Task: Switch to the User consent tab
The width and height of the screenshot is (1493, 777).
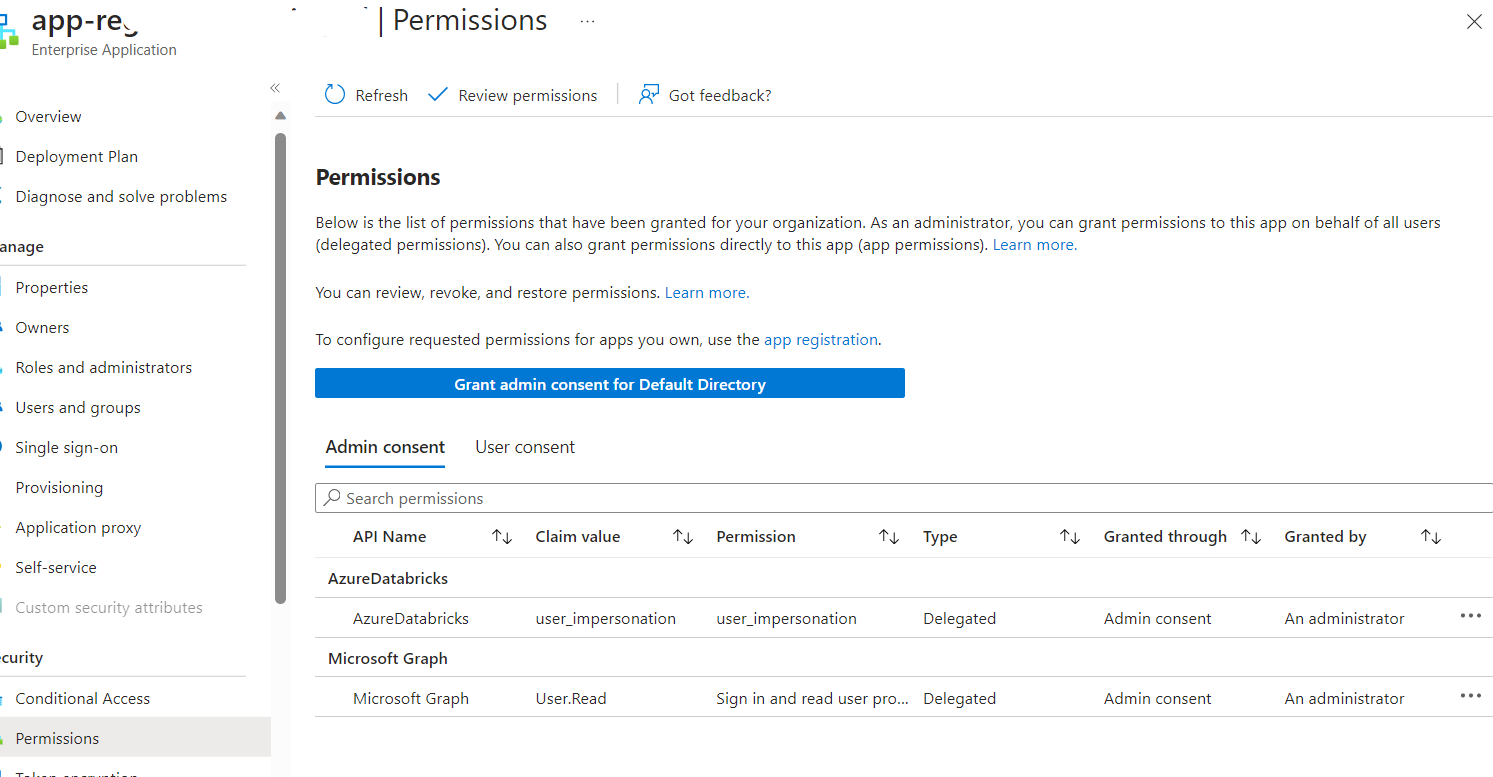Action: (x=525, y=447)
